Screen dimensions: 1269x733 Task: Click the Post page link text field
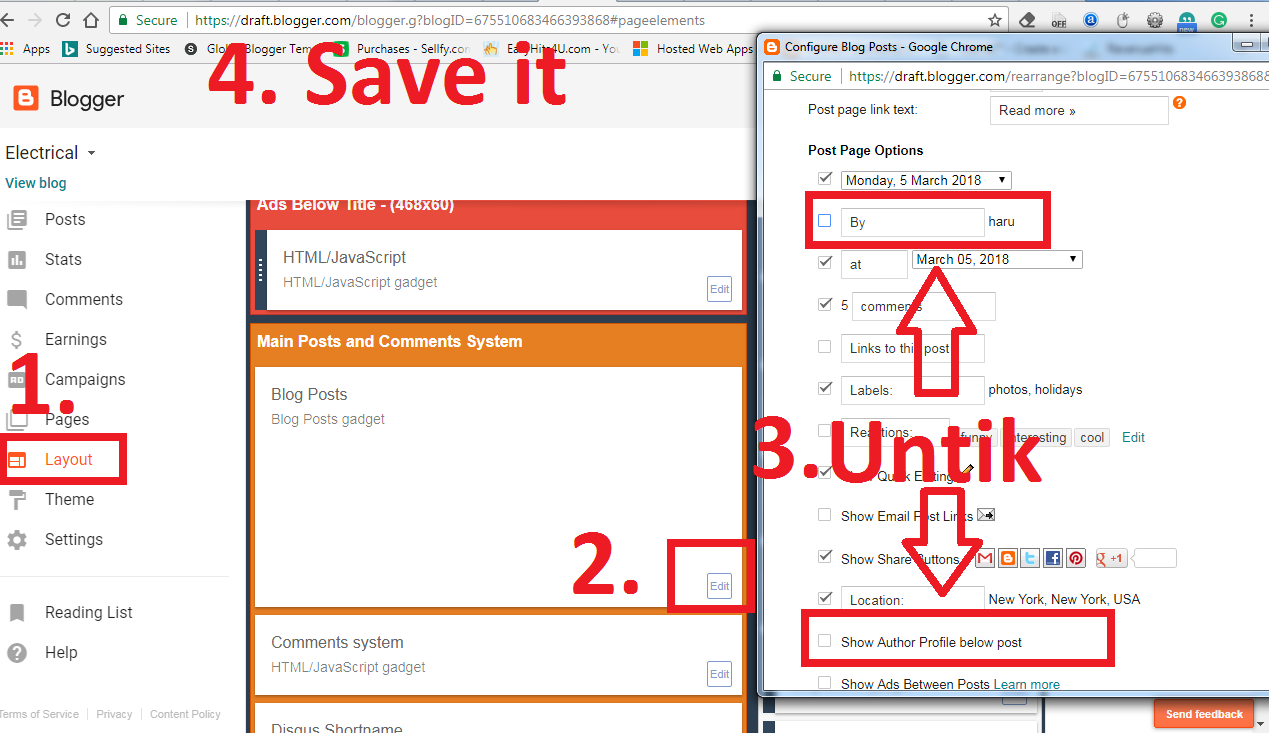pos(1080,110)
